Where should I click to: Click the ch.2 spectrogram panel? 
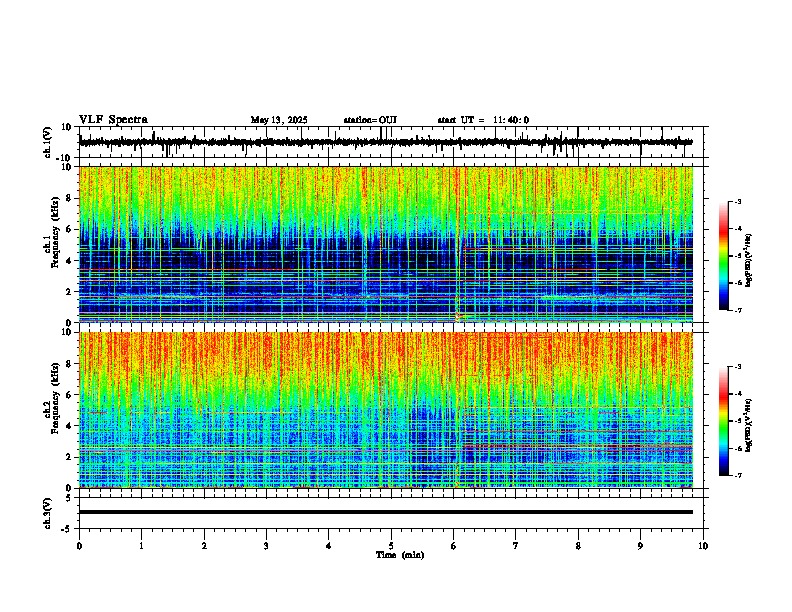386,410
